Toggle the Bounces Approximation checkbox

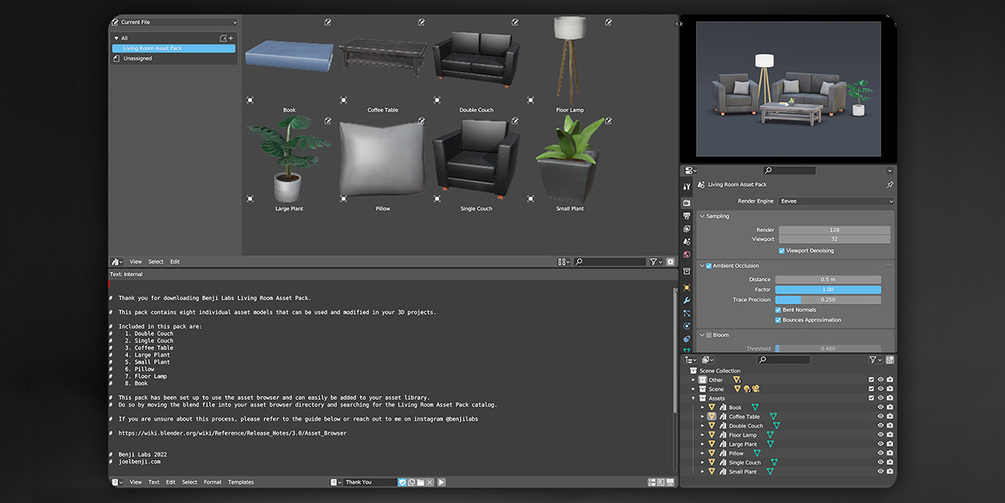[x=778, y=320]
